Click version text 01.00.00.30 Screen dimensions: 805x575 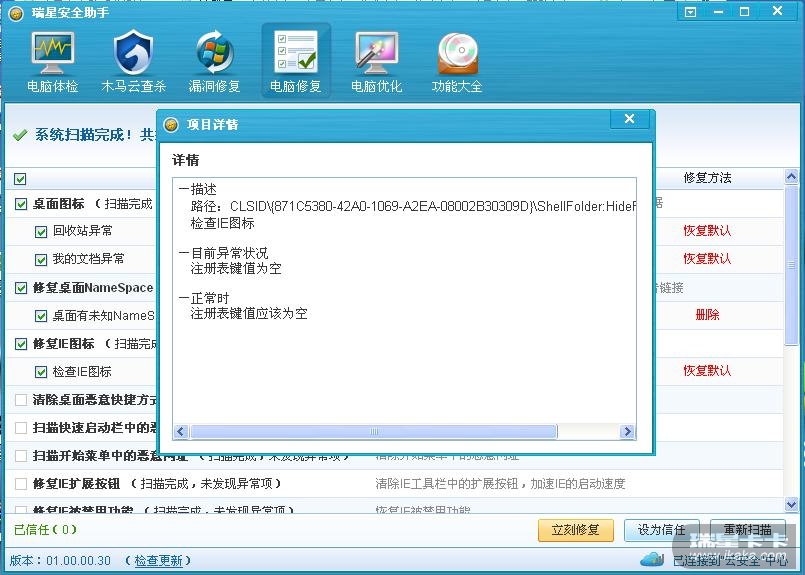[x=79, y=561]
